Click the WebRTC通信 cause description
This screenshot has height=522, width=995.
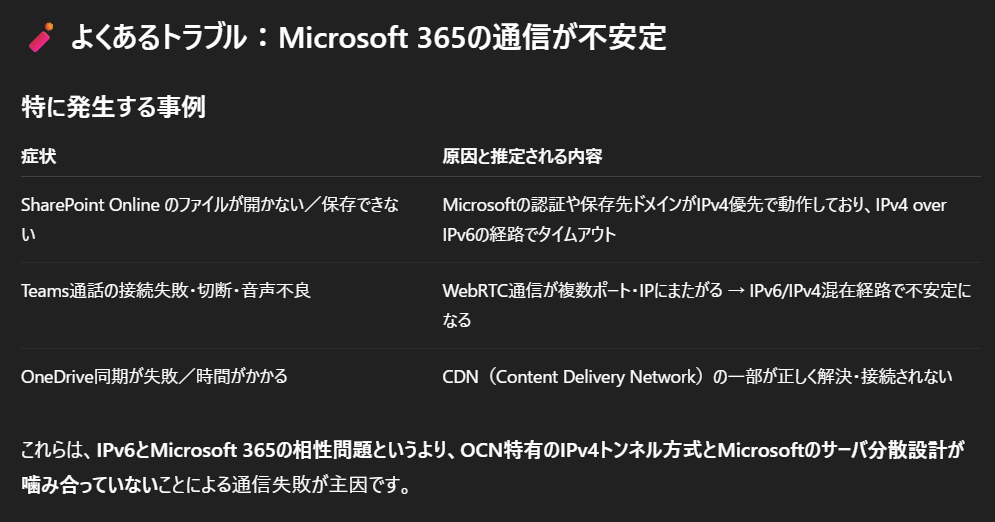click(706, 305)
